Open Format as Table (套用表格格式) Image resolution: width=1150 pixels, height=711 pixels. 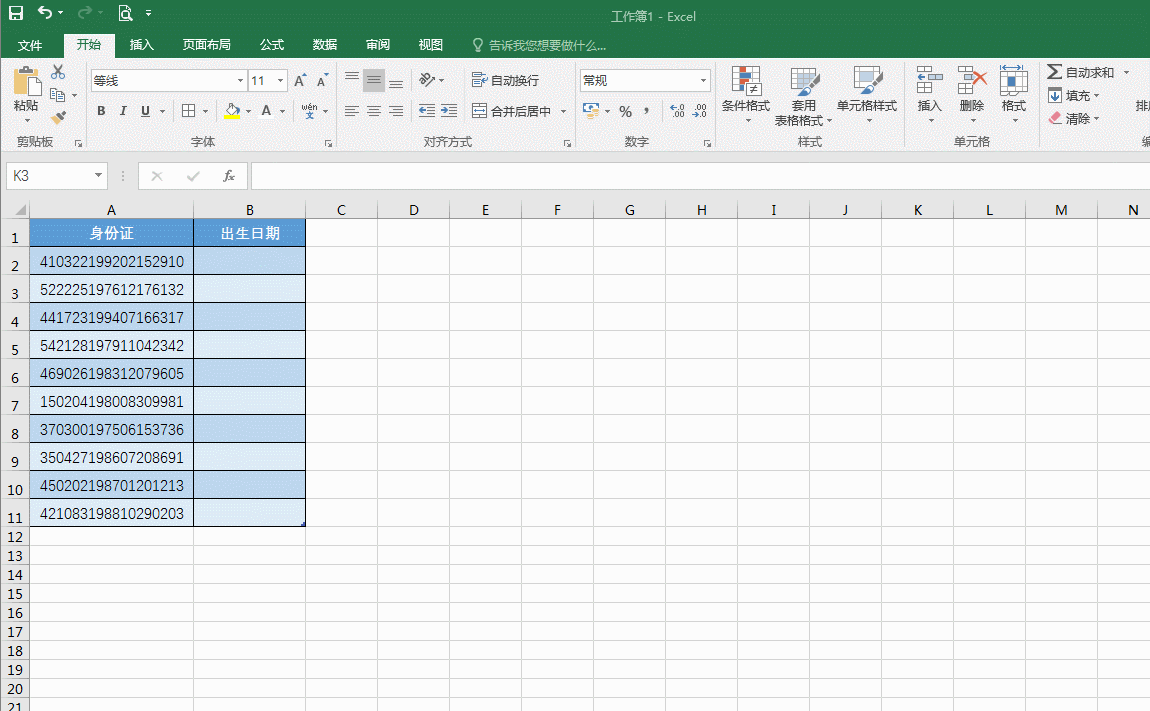click(x=803, y=95)
